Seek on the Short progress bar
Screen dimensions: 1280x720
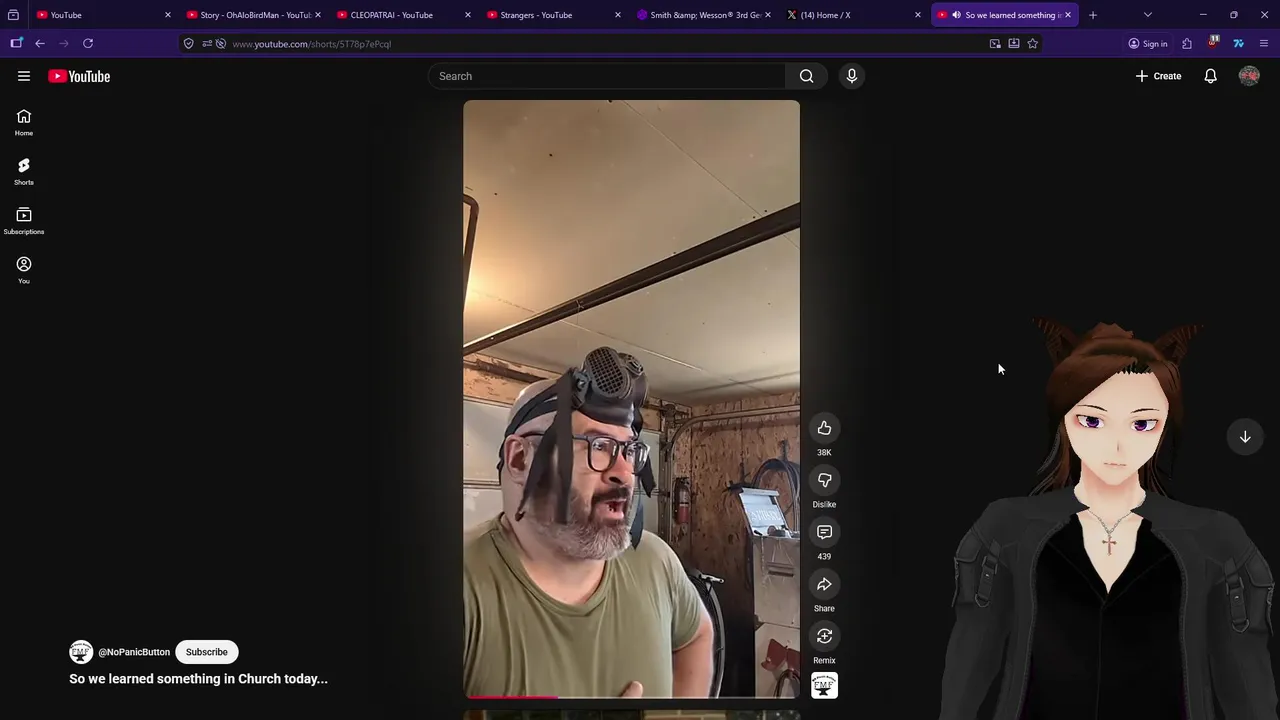pos(631,696)
